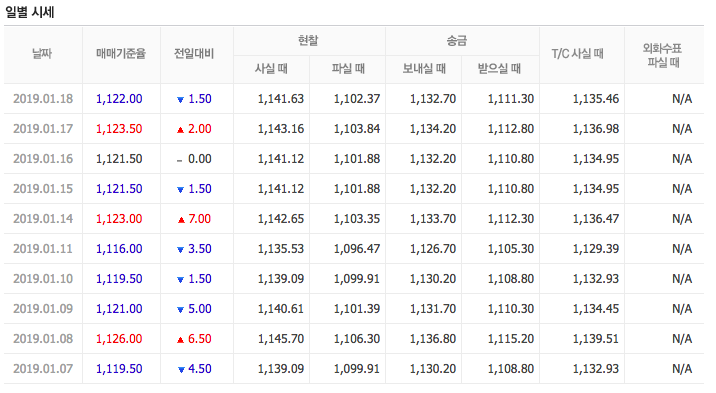
Task: Click the rate 1,122.00
Action: (x=119, y=99)
